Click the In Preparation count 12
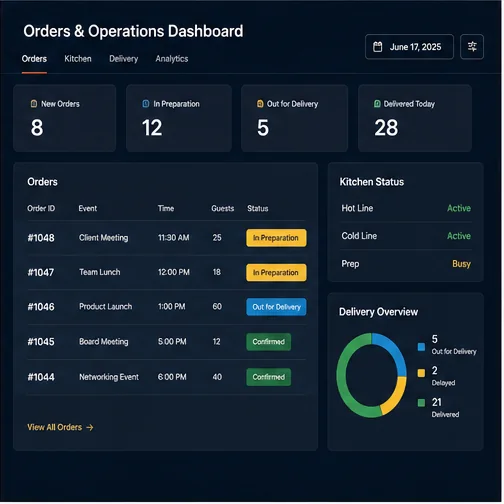 (153, 128)
